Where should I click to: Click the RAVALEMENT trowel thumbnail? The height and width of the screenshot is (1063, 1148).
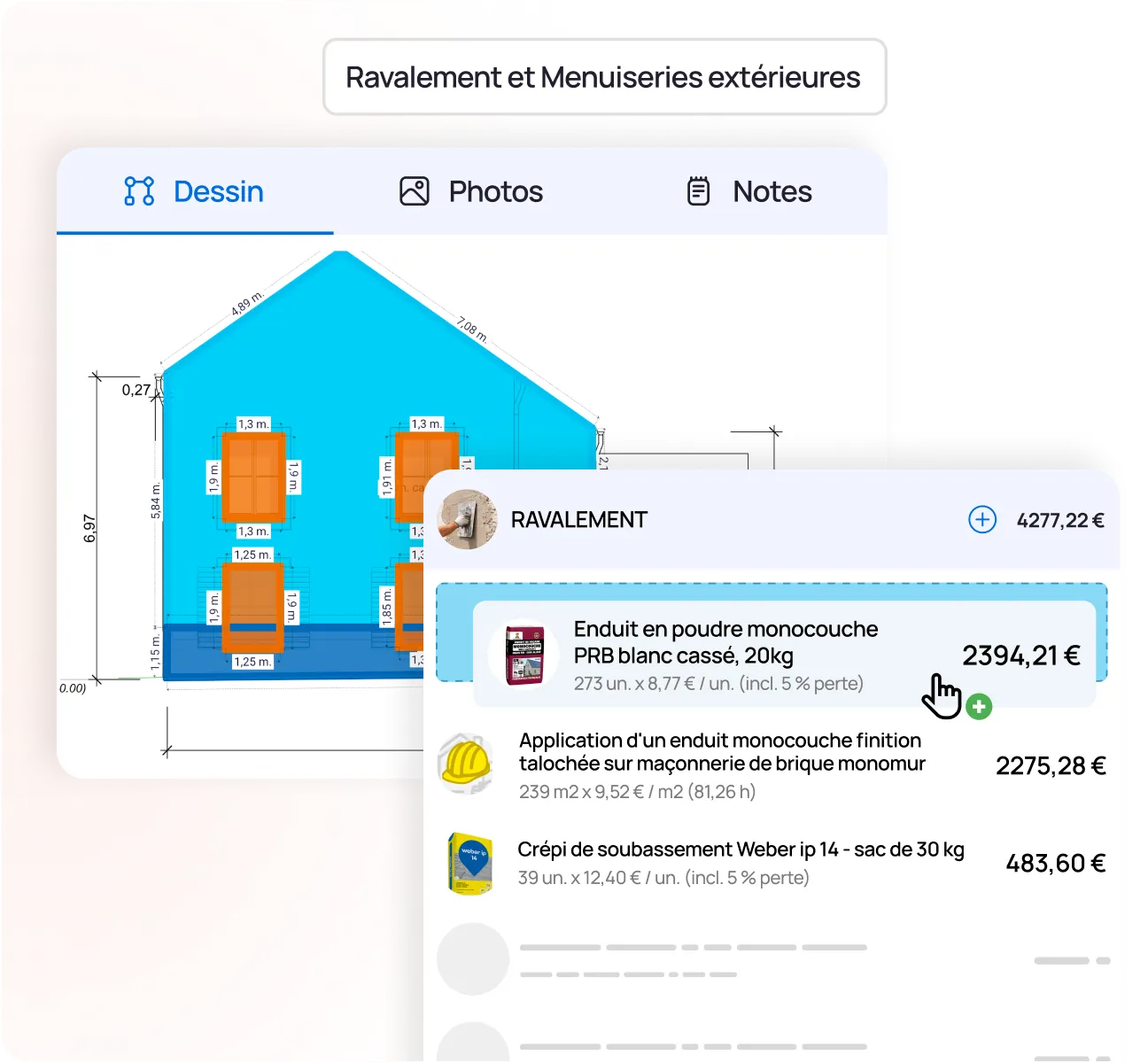[469, 520]
